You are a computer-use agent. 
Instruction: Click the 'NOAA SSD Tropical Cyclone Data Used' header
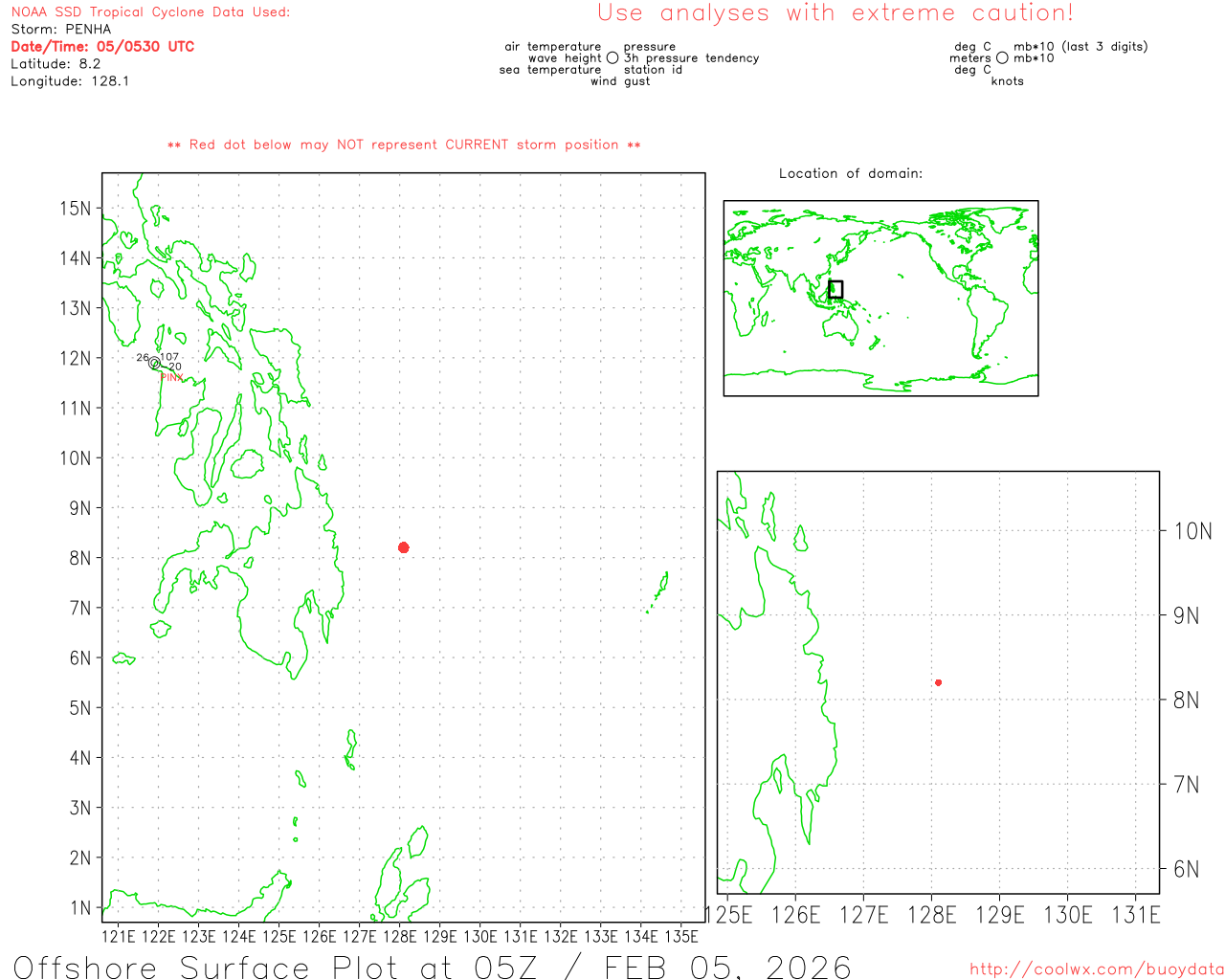pos(150,12)
